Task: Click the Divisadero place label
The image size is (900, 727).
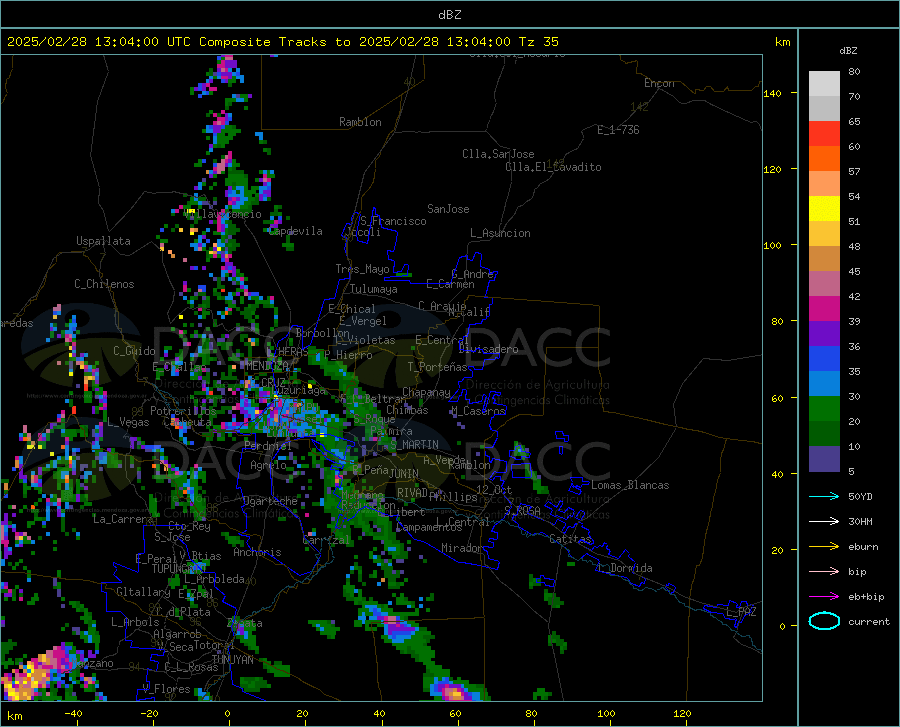Action: pos(488,349)
